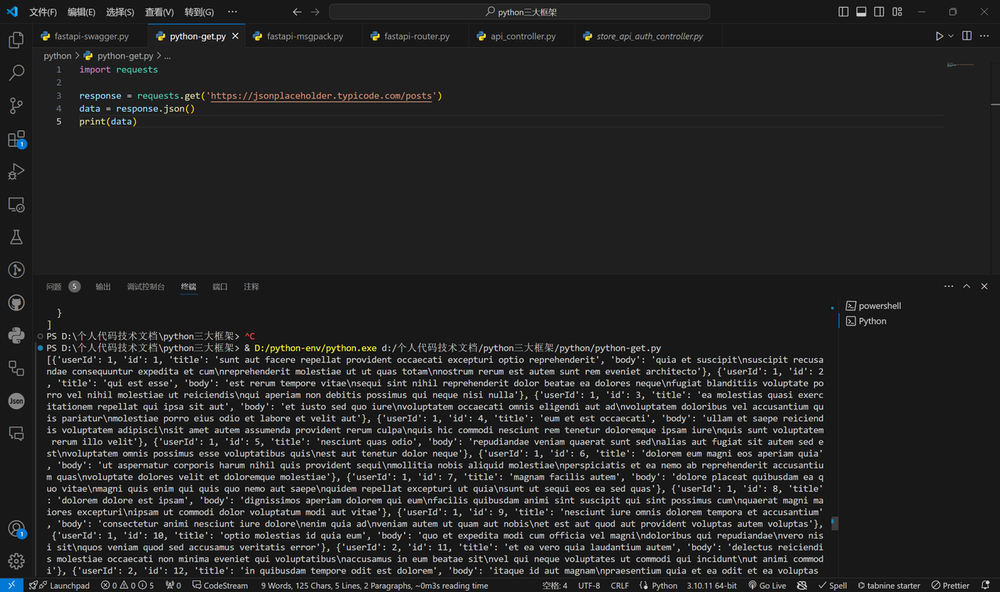Viewport: 1000px width, 592px height.
Task: Click the python三大框架 command center search box
Action: 518,12
